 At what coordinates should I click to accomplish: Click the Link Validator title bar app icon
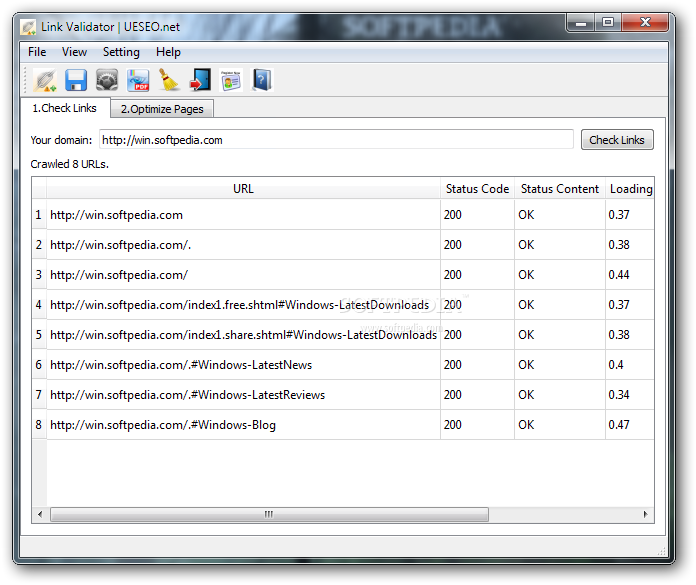click(x=28, y=28)
